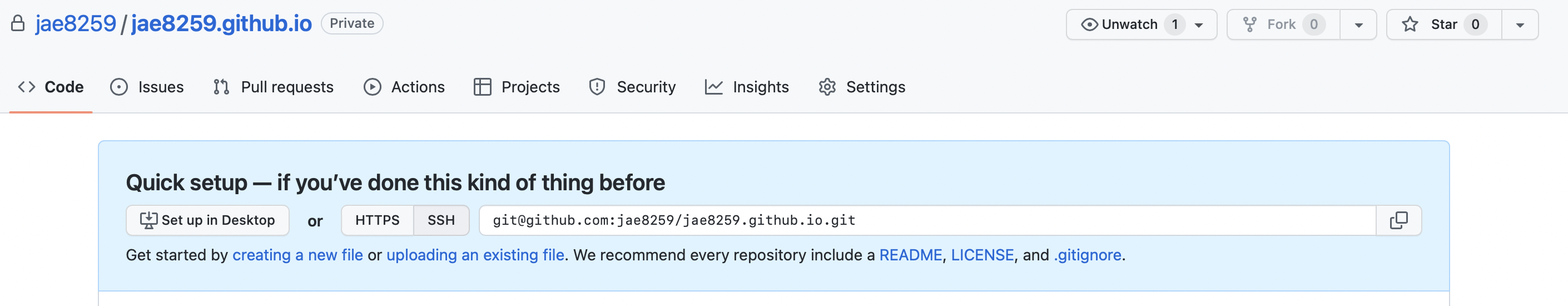The image size is (1568, 306).
Task: Copy the repository URL with clipboard icon
Action: (x=1398, y=220)
